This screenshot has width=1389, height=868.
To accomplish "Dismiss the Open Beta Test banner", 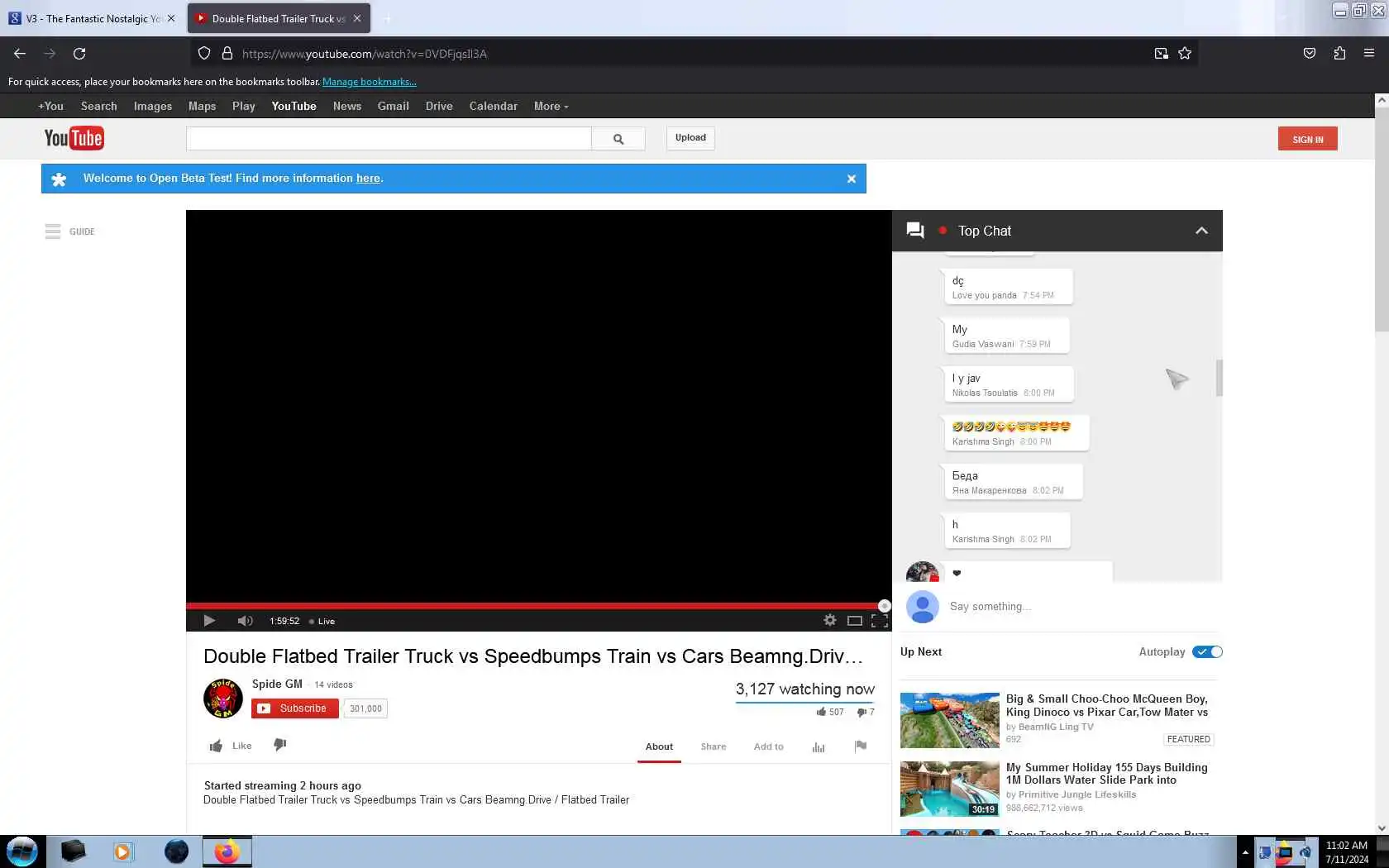I will (851, 179).
